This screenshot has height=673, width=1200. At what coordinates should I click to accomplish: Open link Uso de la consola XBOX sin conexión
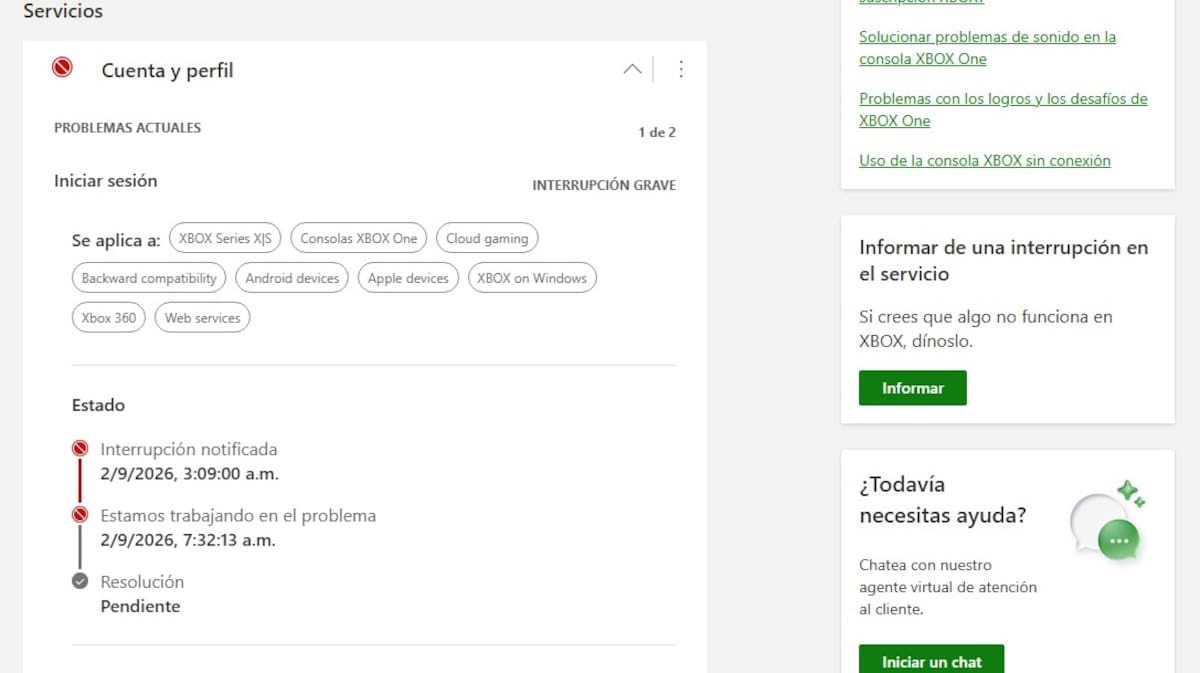tap(985, 160)
